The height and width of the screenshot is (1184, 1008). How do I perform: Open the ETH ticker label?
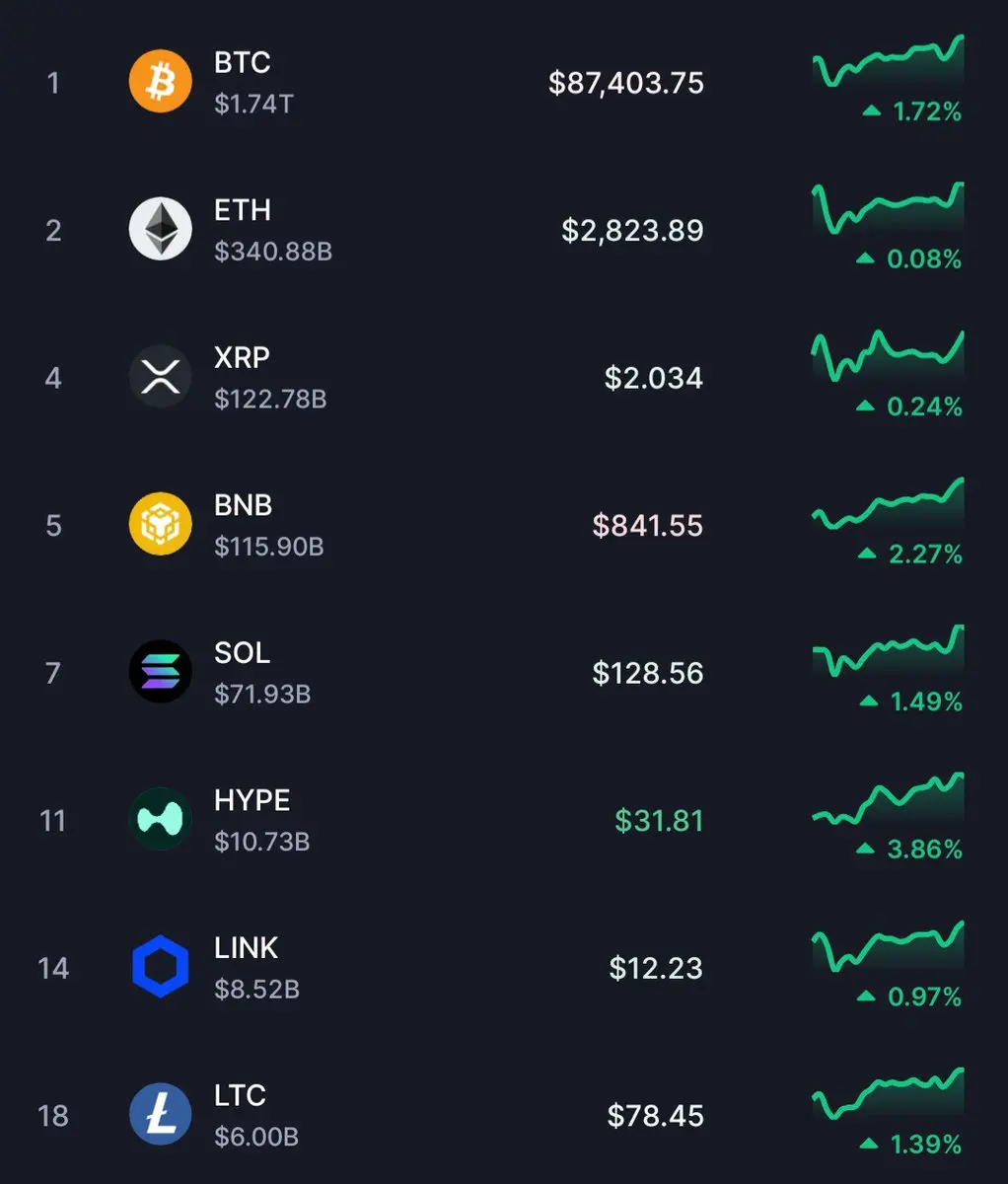coord(242,210)
